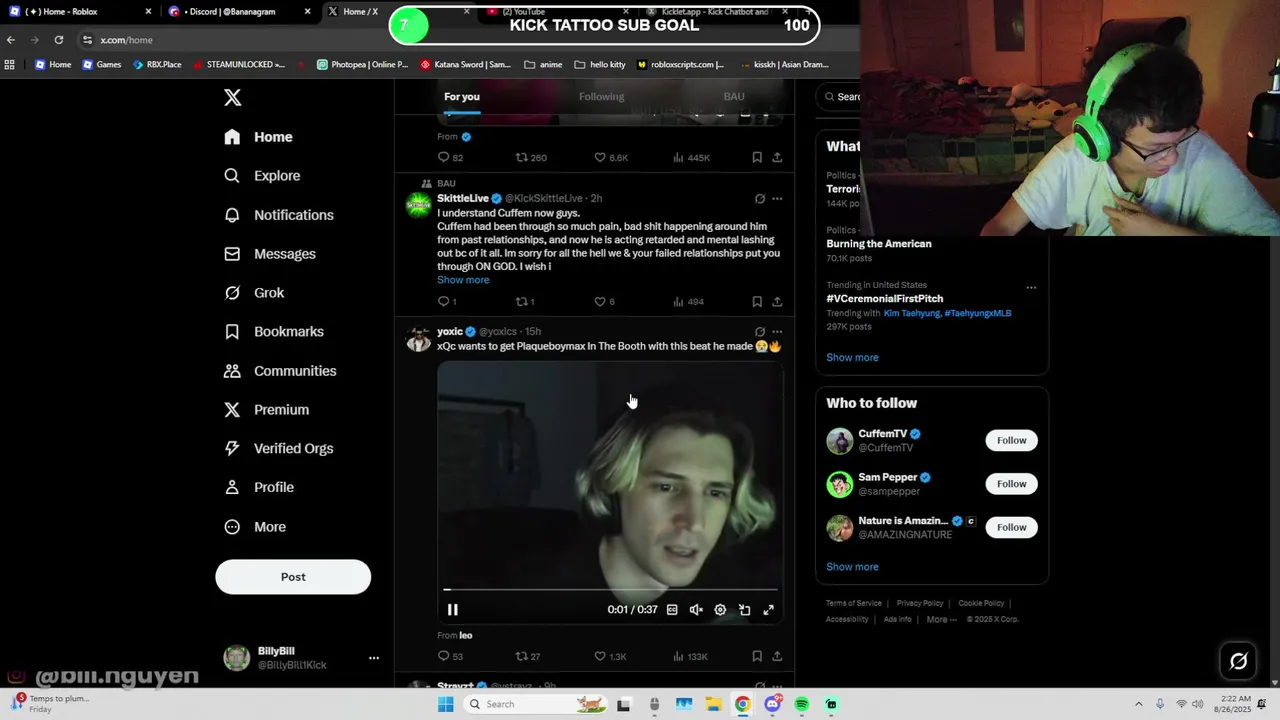Expand Show more on SkittleLive post

point(463,280)
